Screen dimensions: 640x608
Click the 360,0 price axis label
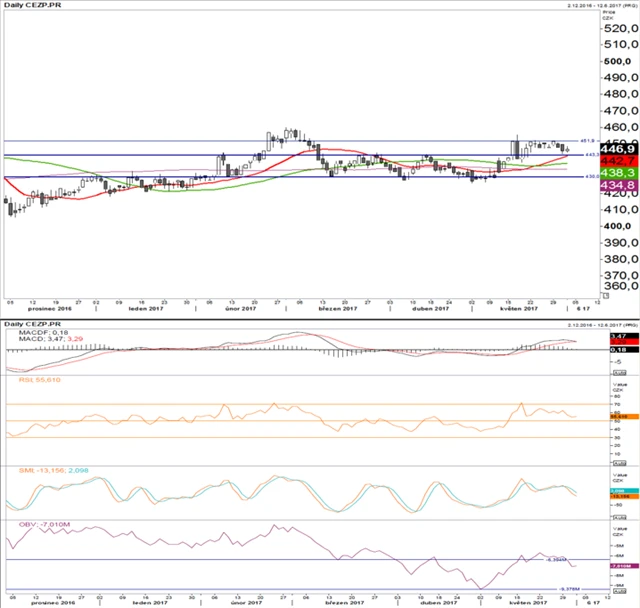[x=618, y=285]
